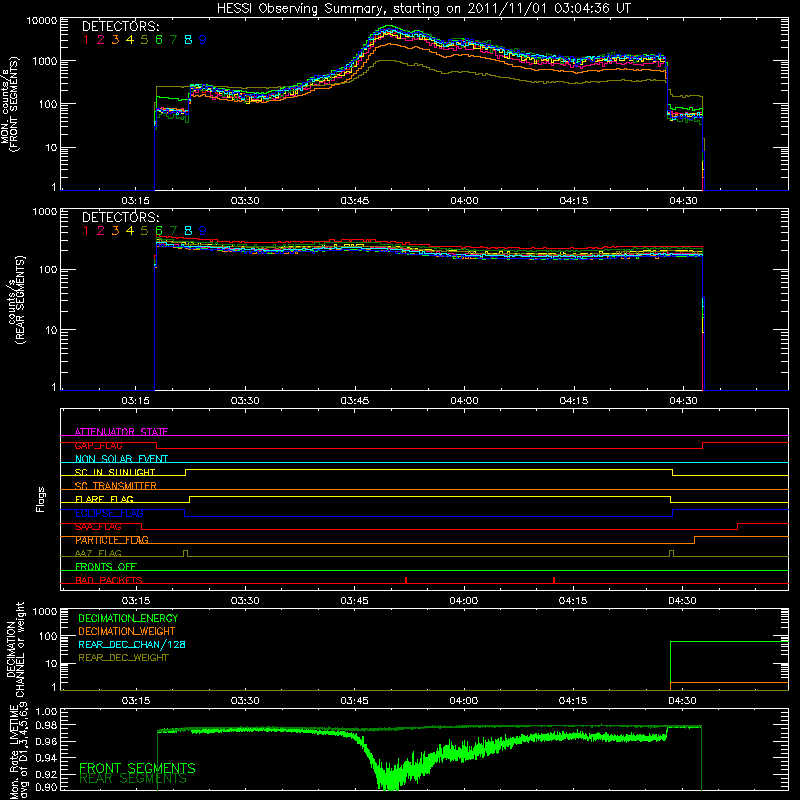The image size is (800, 800).
Task: Click the FRONT SEGMENTS livetime legend label
Action: tap(137, 768)
